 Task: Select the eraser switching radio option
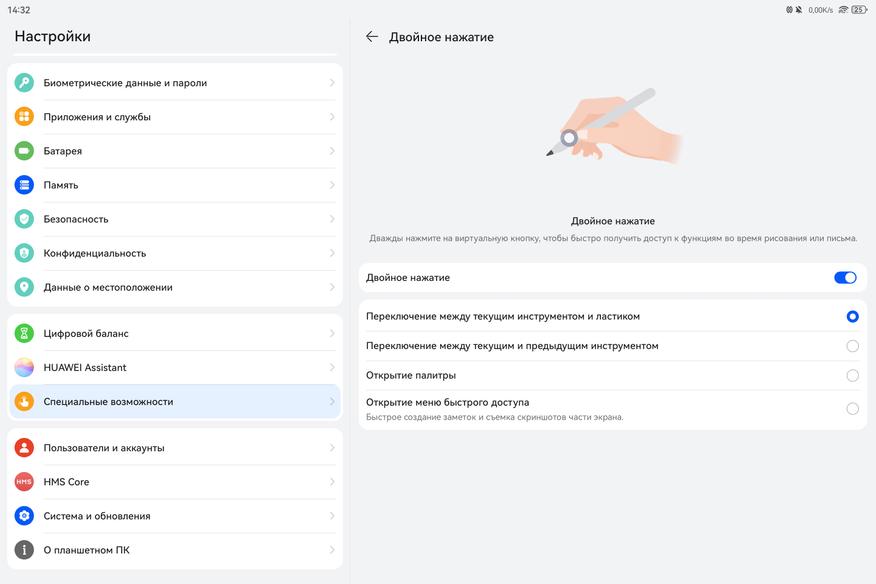(852, 316)
